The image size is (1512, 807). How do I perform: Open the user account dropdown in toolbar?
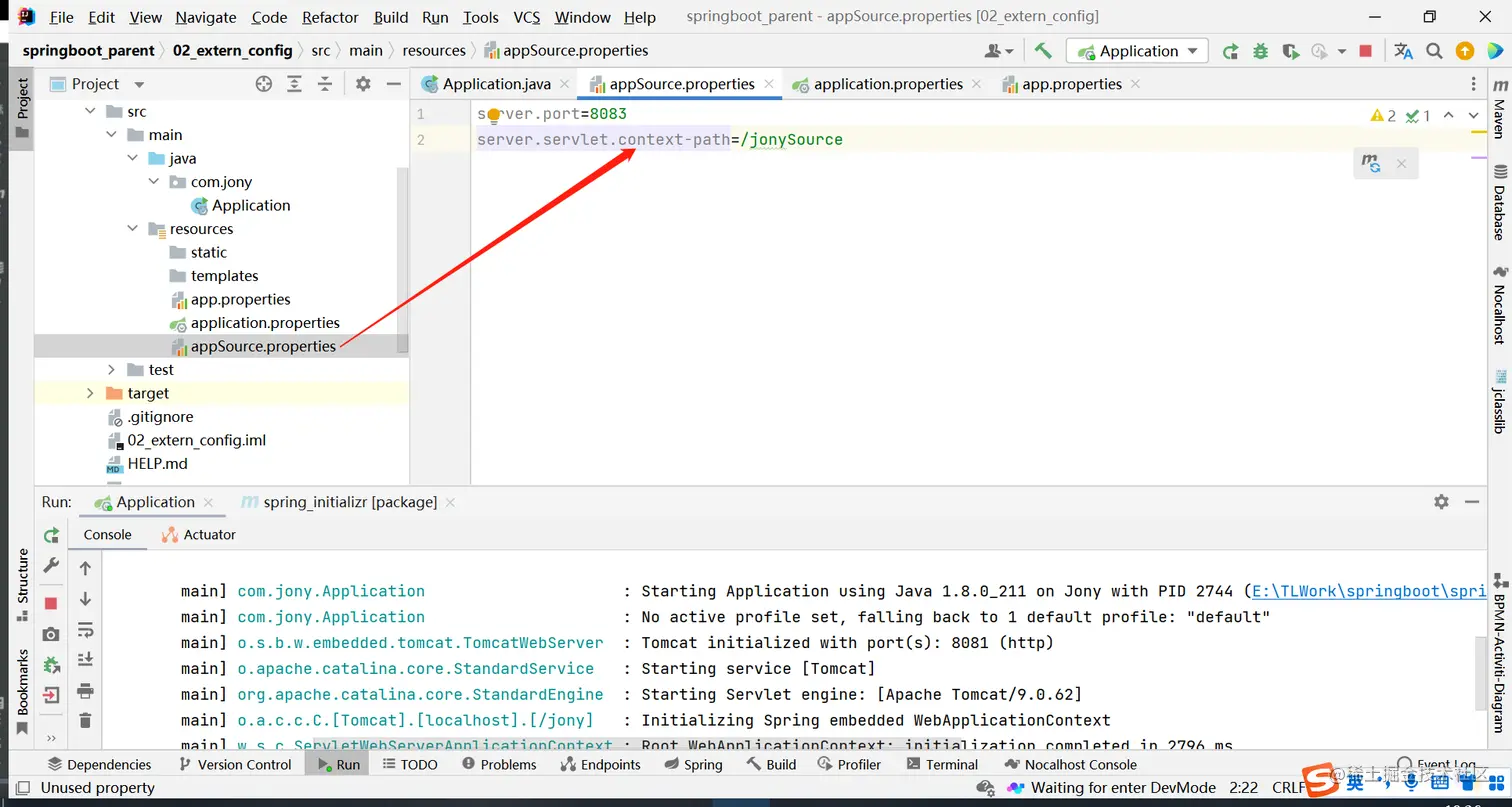click(998, 51)
